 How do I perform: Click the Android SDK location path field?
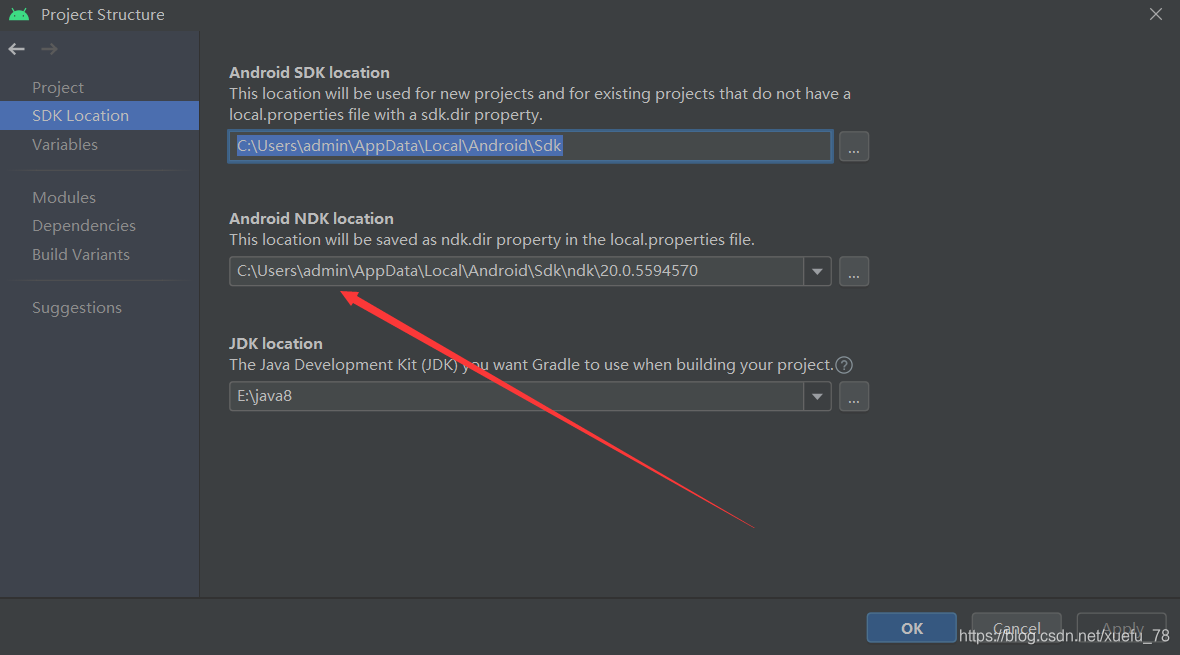pyautogui.click(x=531, y=146)
